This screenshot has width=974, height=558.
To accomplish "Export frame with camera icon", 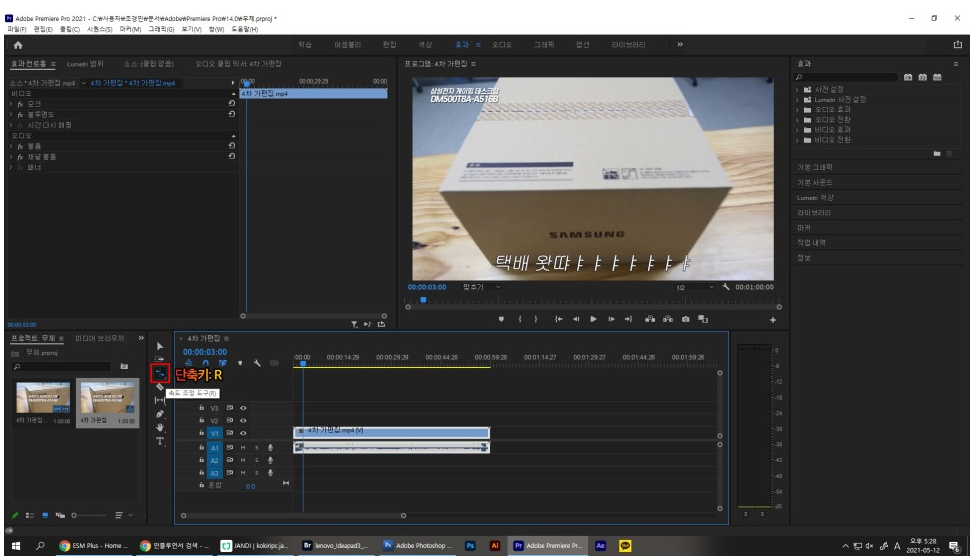I will 685,319.
